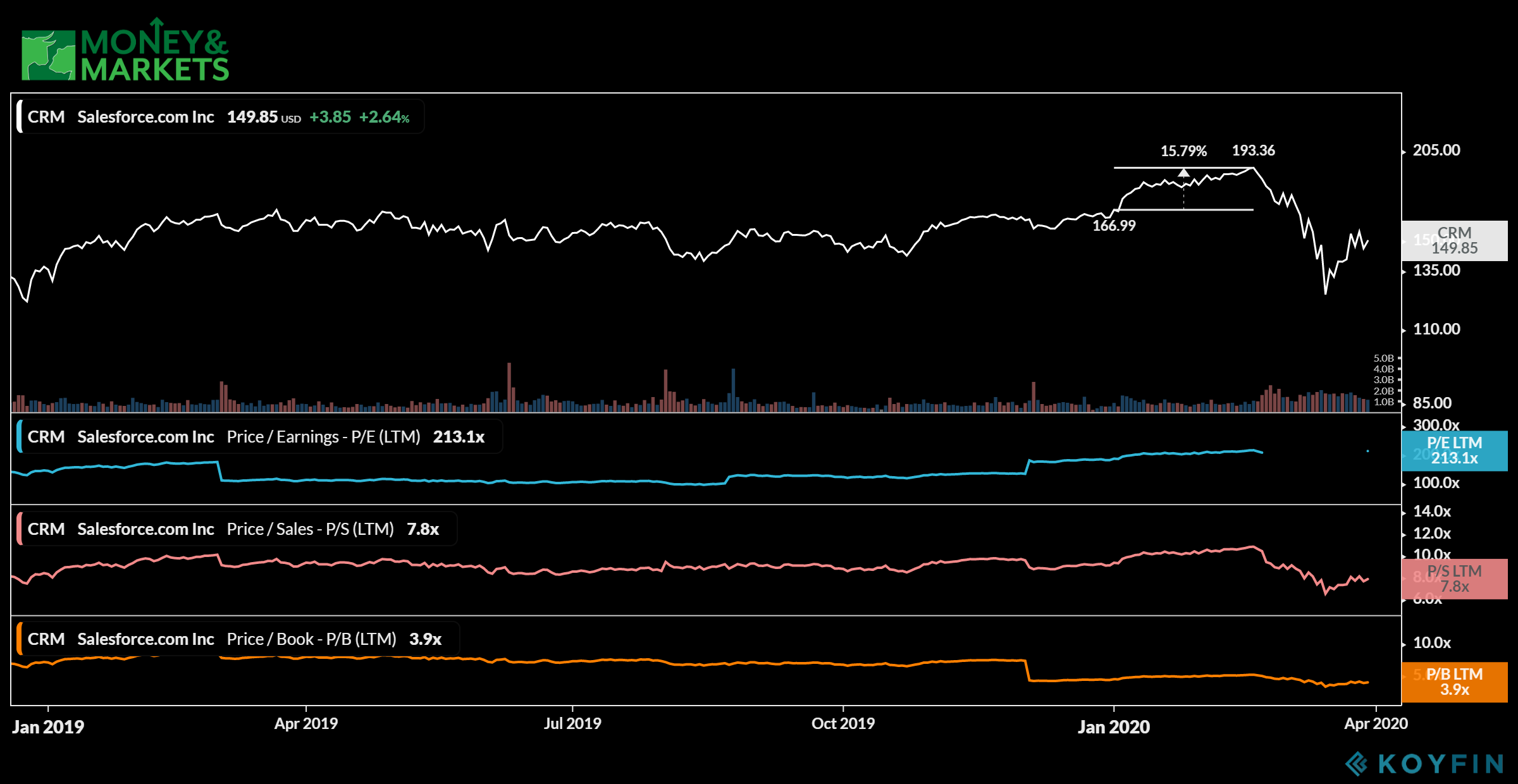Click the 12.0x P/S axis label
The height and width of the screenshot is (784, 1518).
click(x=1432, y=534)
